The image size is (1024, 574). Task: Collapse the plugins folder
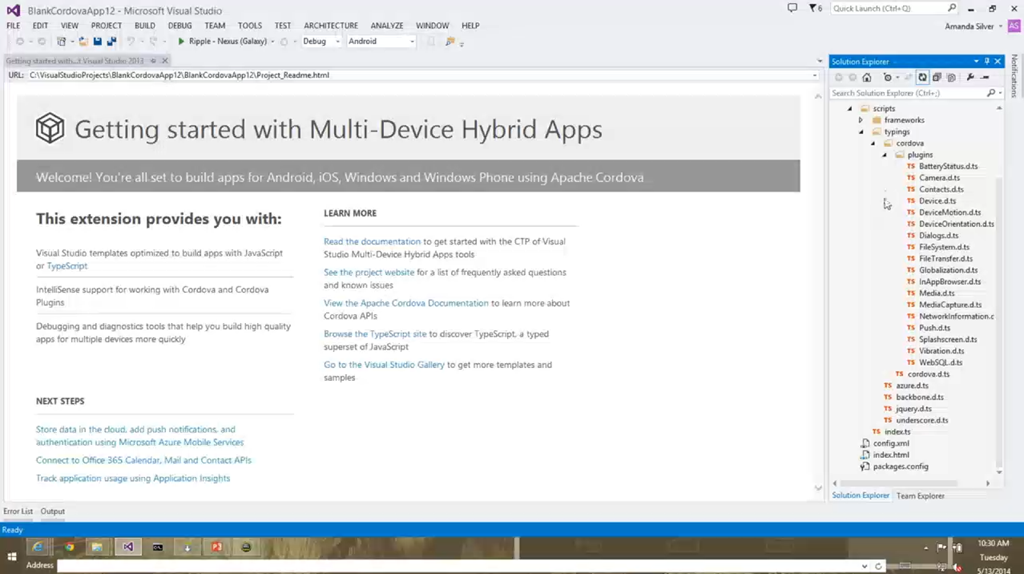point(885,155)
